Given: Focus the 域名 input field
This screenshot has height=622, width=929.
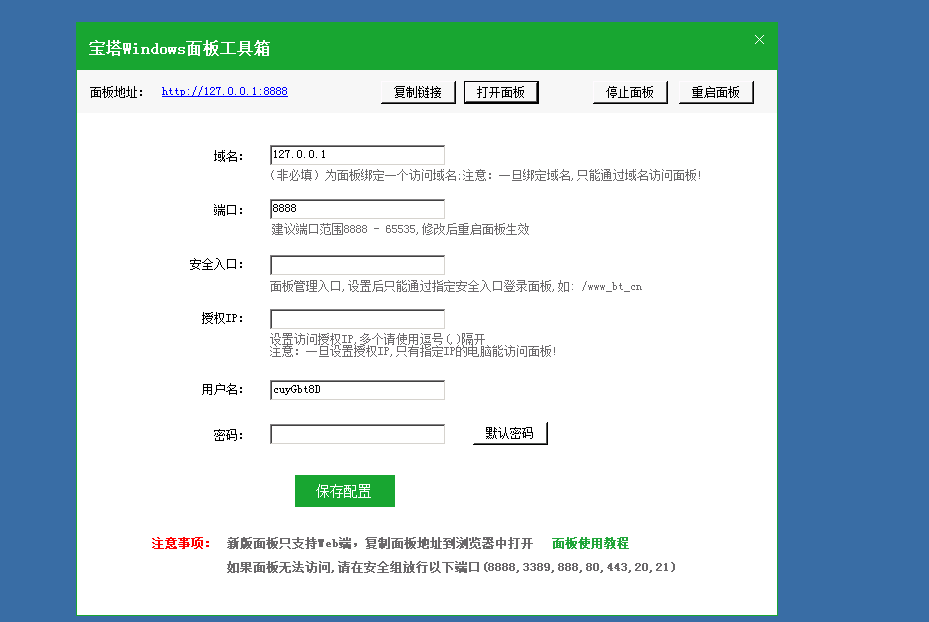Looking at the screenshot, I should coord(357,155).
